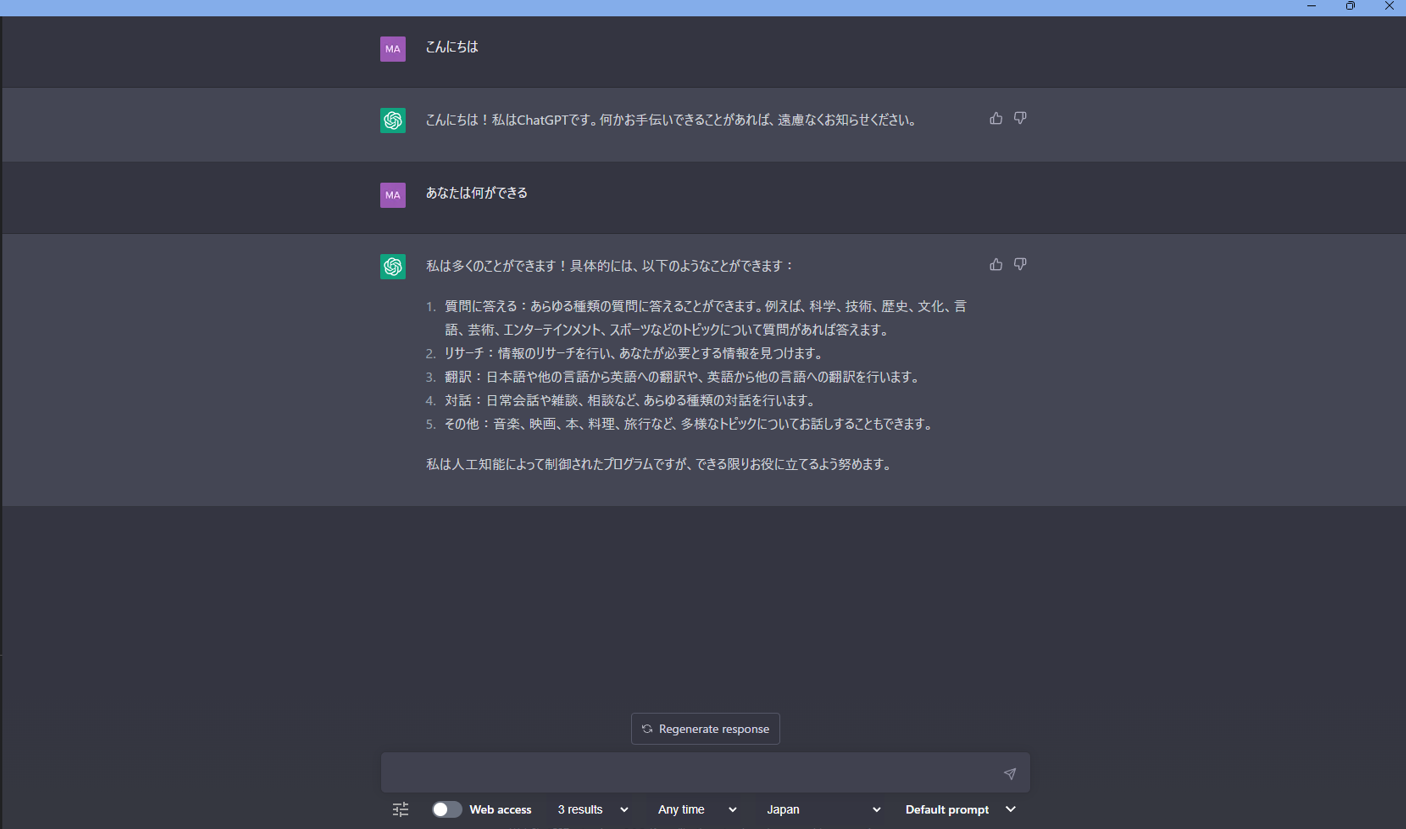Click the MA avatar beside あなたは何ができる
Viewport: 1406px width, 829px height.
pos(393,194)
